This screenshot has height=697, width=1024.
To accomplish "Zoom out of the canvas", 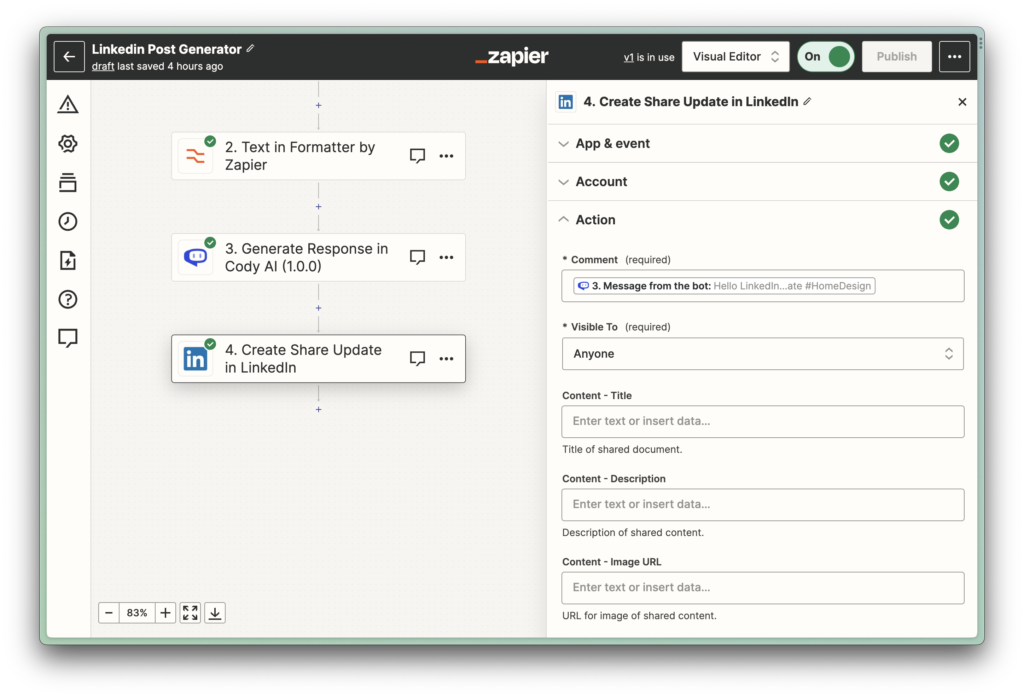I will coord(109,613).
